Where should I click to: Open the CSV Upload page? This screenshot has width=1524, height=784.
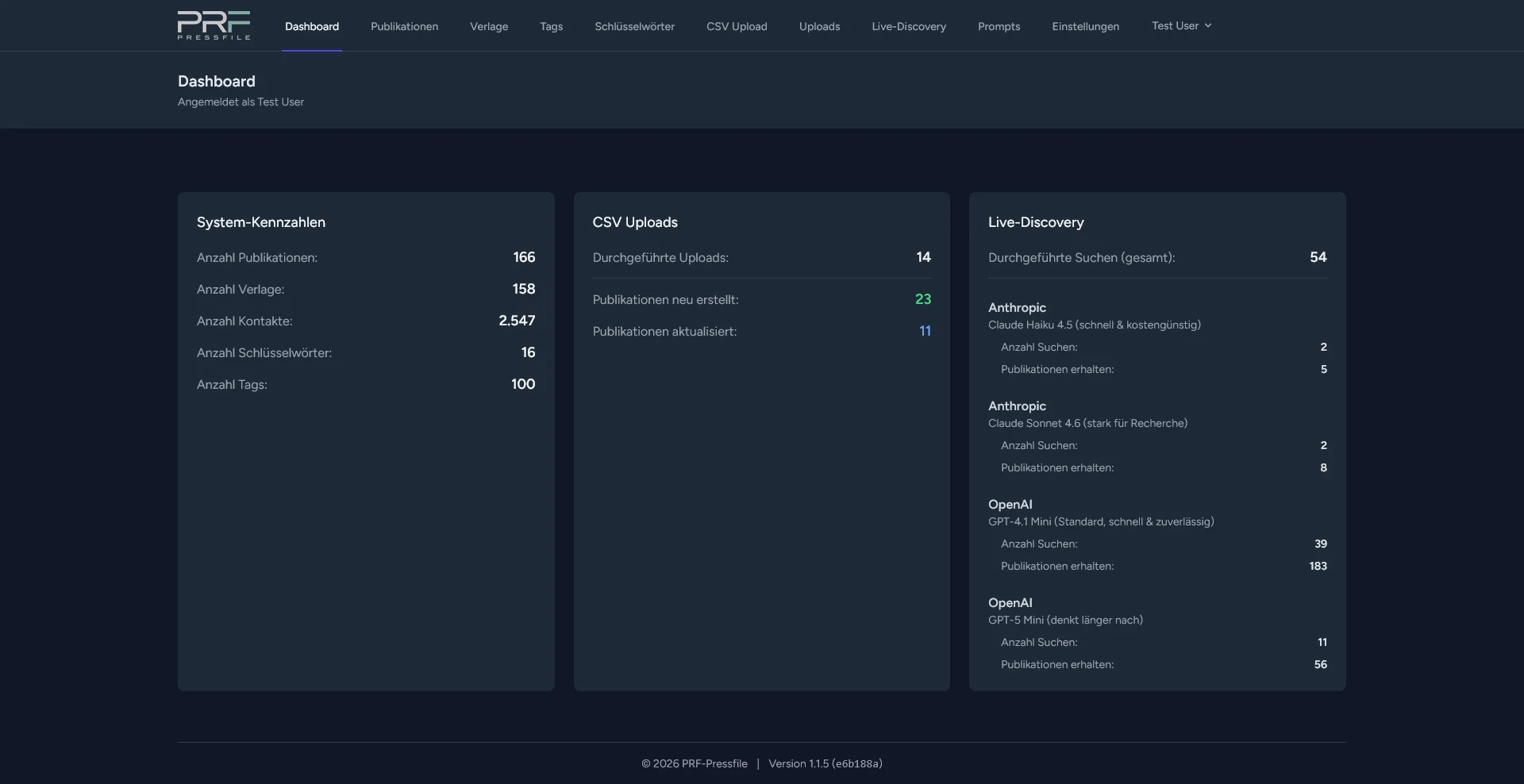click(737, 26)
